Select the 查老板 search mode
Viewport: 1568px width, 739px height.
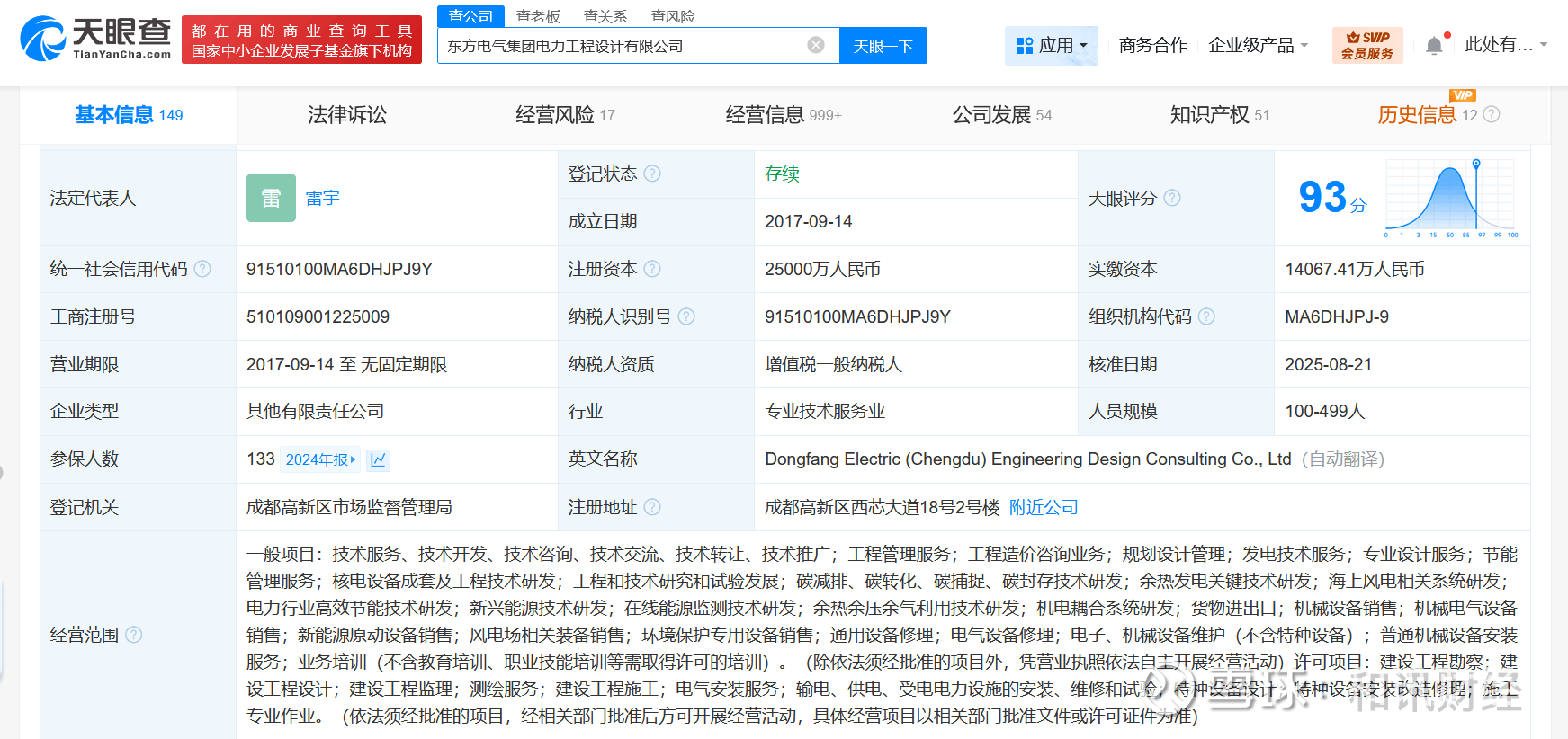(x=538, y=16)
